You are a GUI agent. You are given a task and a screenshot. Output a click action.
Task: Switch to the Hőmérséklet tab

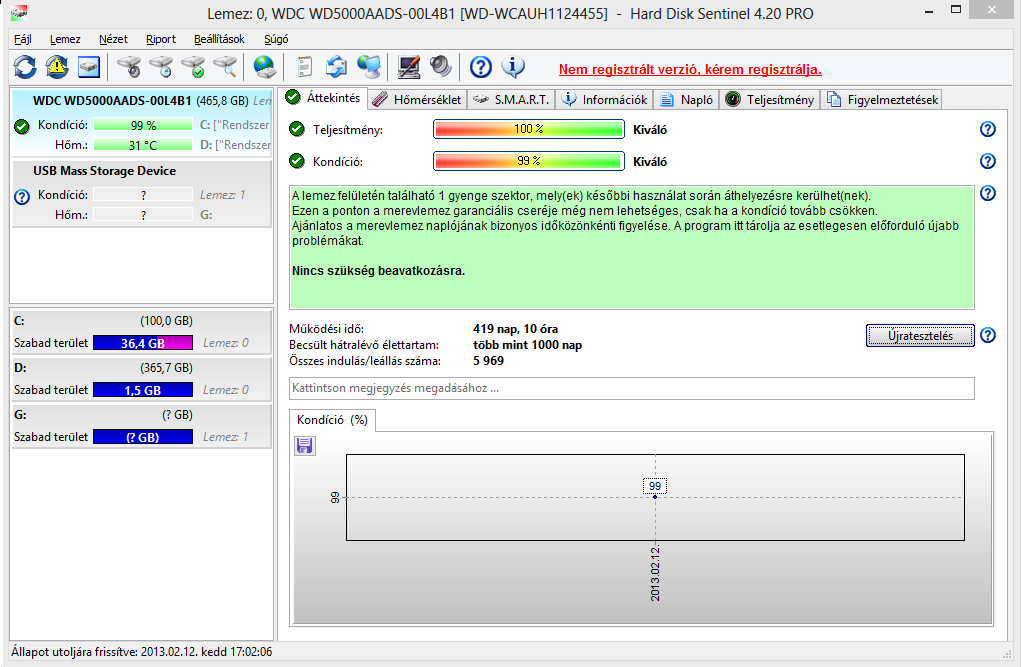417,100
